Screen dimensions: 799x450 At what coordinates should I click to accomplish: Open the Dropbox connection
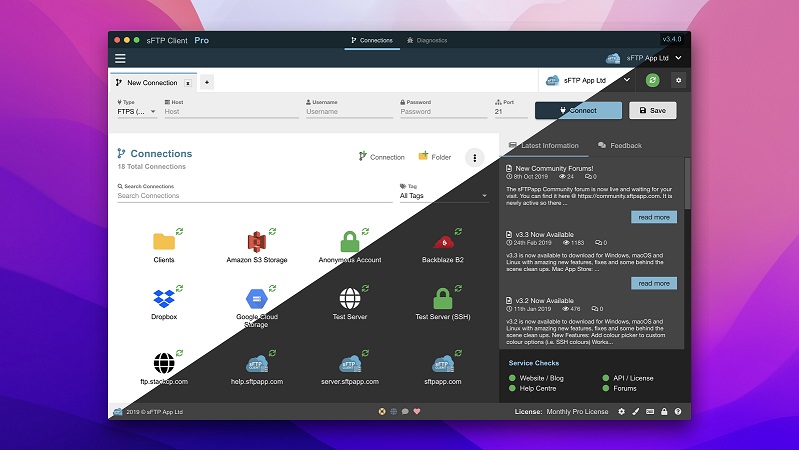164,304
